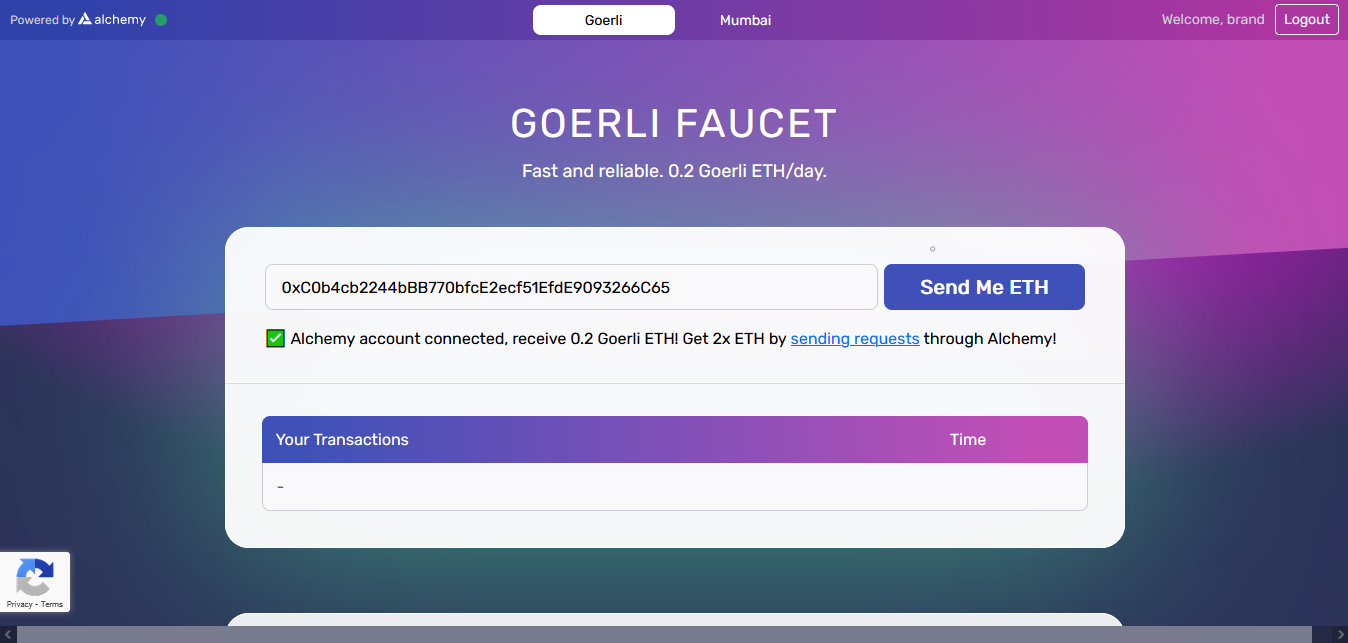Click the green checkmark icon
The width and height of the screenshot is (1348, 643).
click(276, 339)
